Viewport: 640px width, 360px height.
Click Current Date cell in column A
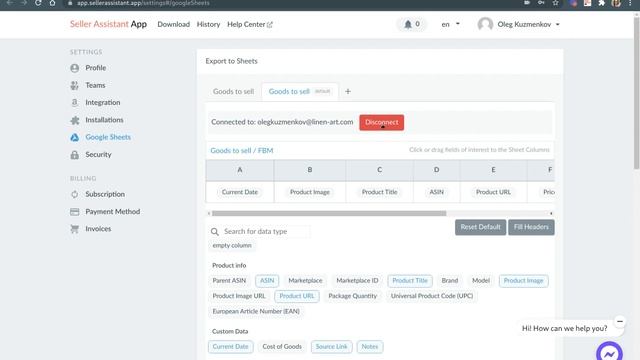coord(240,192)
